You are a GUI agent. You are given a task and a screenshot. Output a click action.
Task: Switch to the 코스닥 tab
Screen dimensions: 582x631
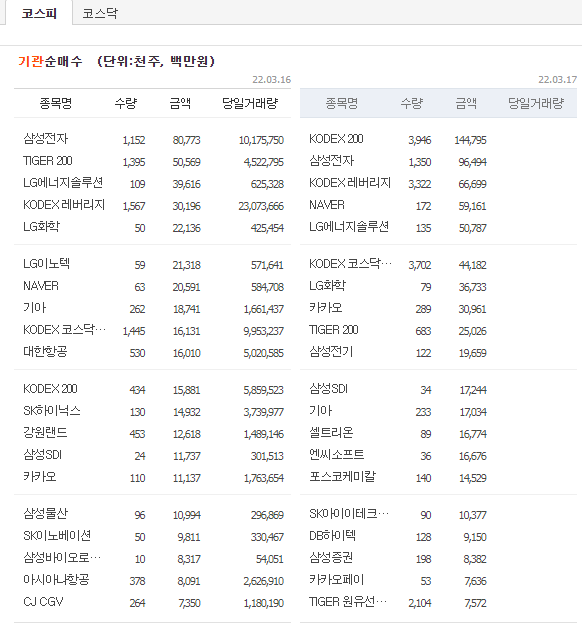[100, 13]
